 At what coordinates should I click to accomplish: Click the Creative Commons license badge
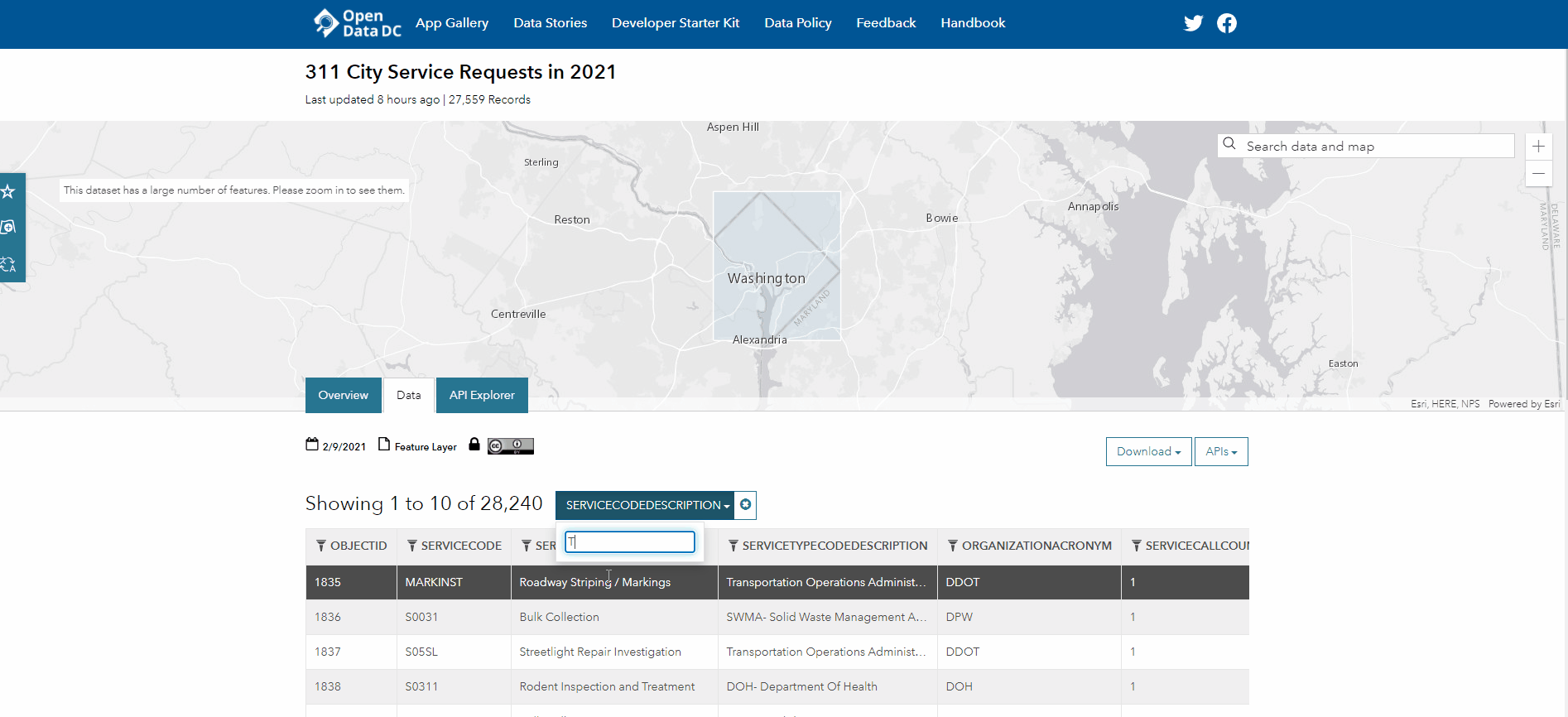click(x=510, y=446)
